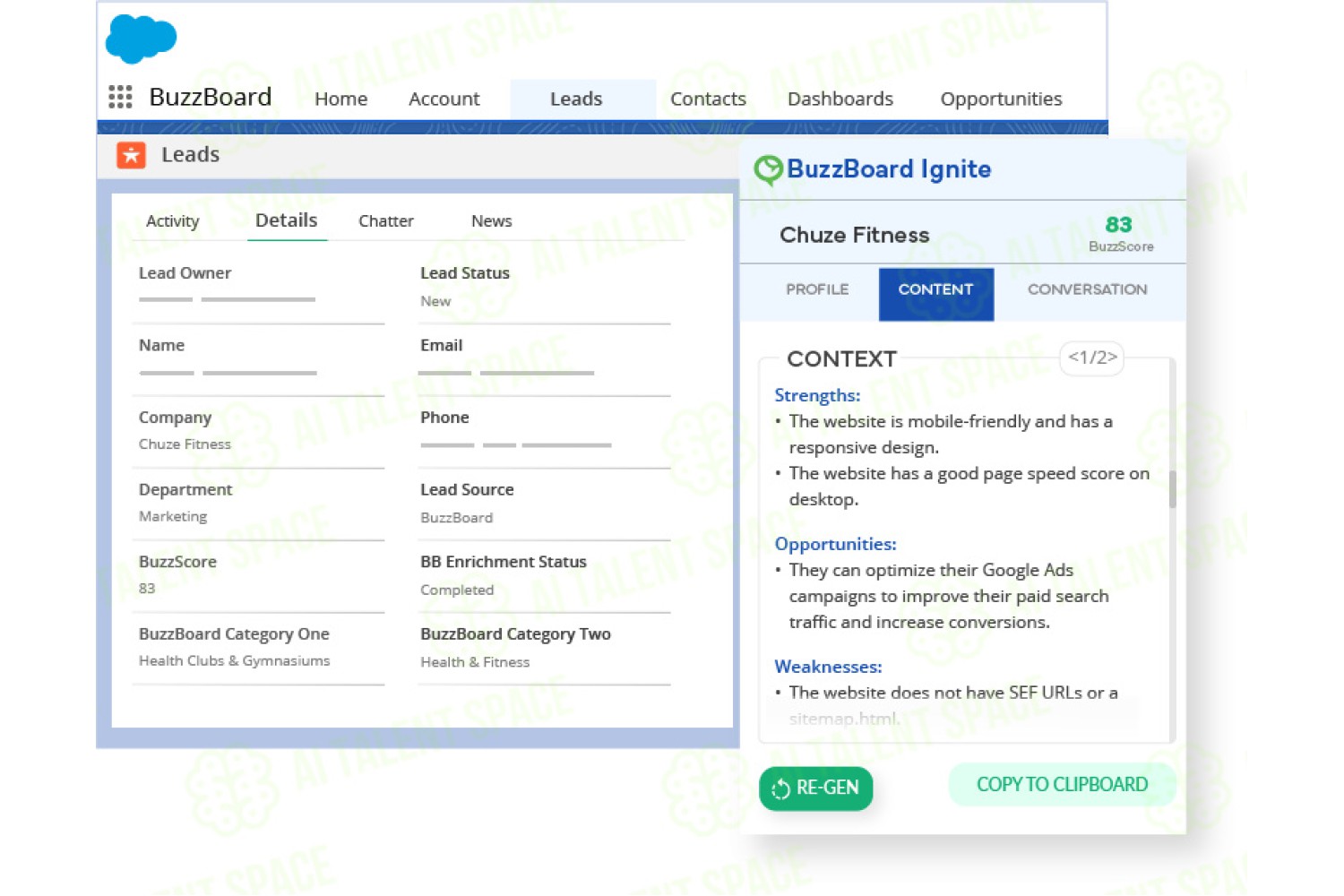Screen dimensions: 1344x896
Task: Click the page speed score bullet
Action: tap(969, 487)
